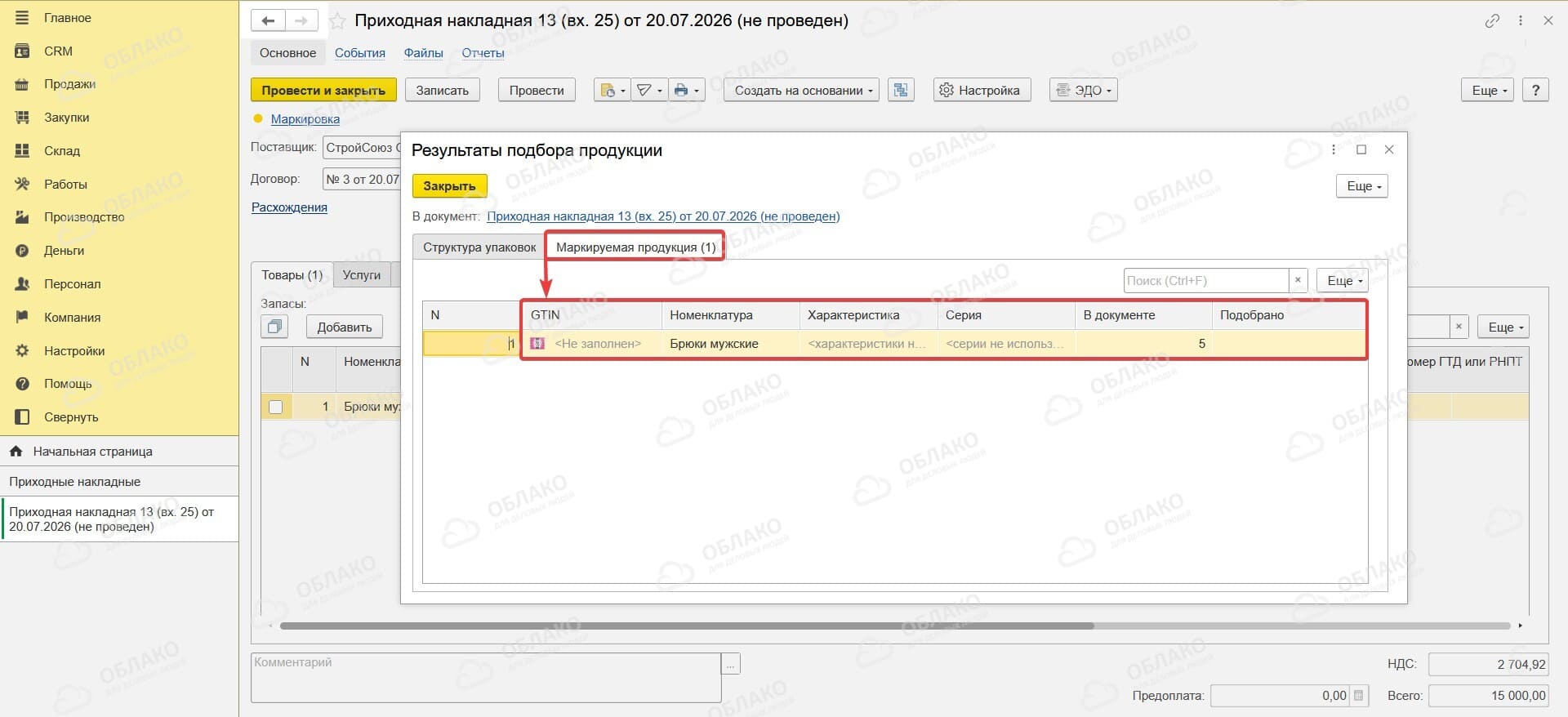Select the Товары (1) tab
Screen dimensions: 1568x717
coord(292,275)
